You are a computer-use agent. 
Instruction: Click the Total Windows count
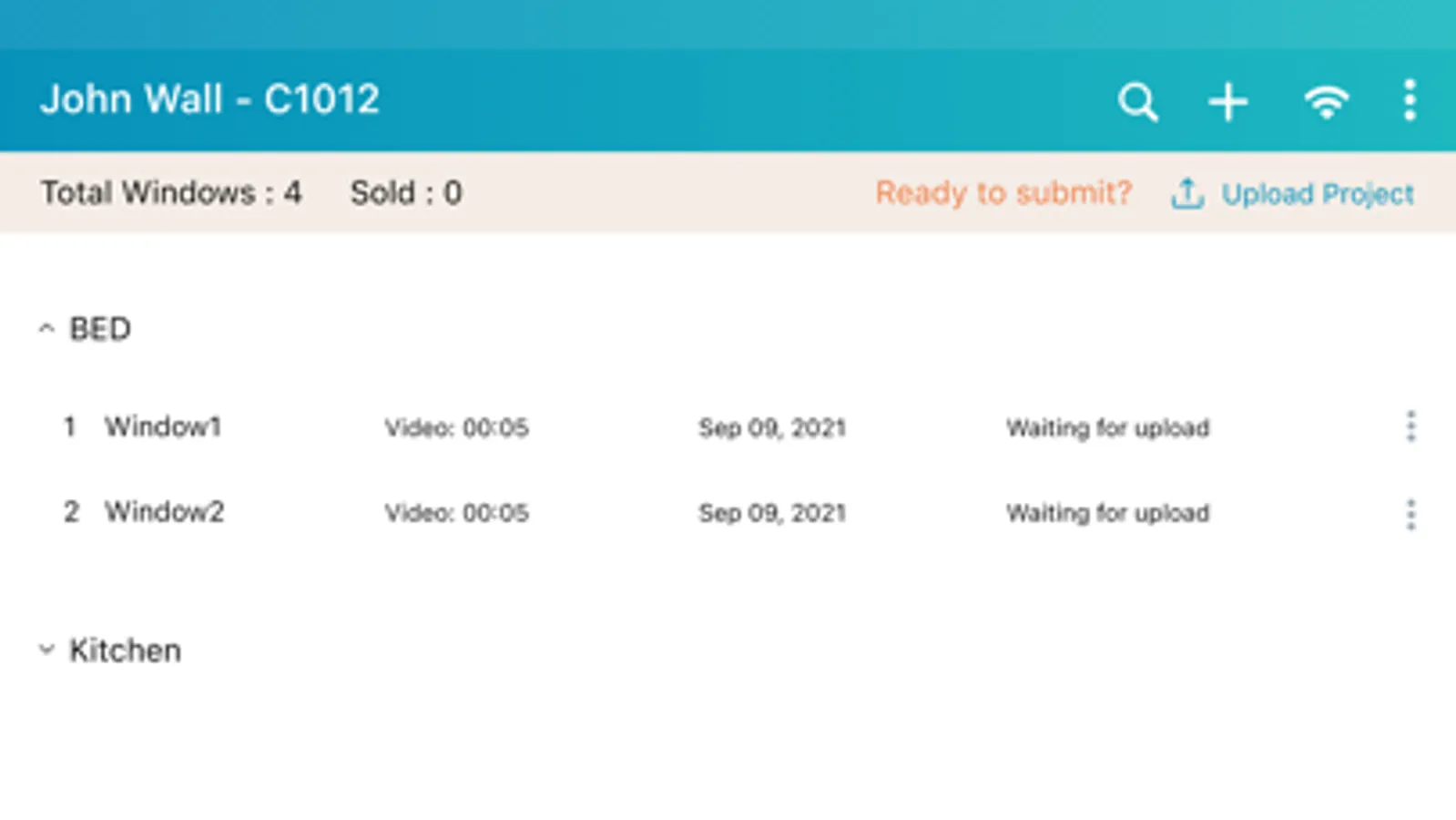[170, 192]
